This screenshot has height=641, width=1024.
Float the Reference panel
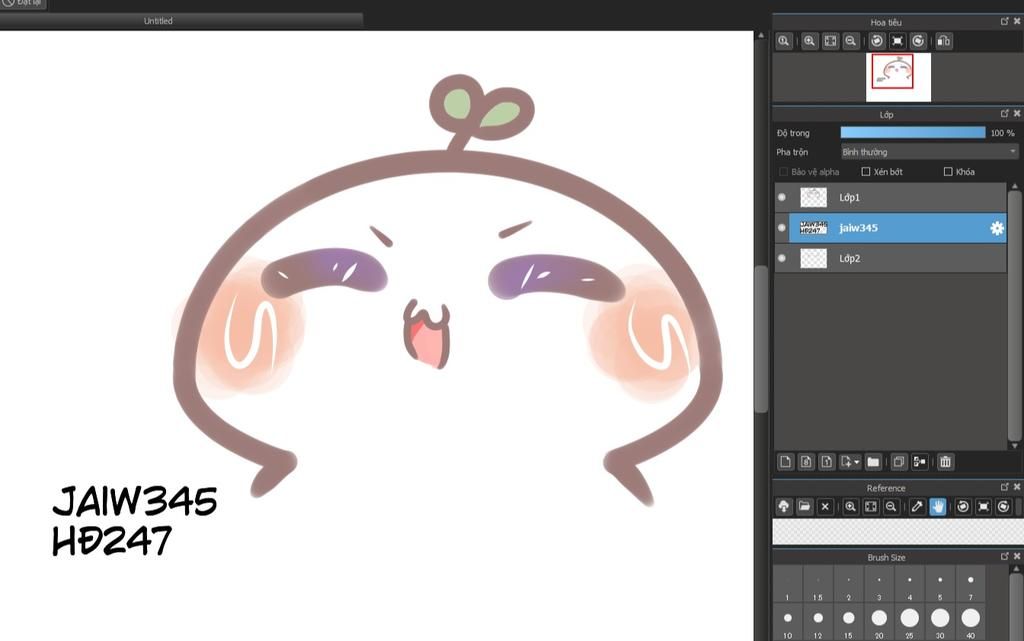tap(1004, 487)
